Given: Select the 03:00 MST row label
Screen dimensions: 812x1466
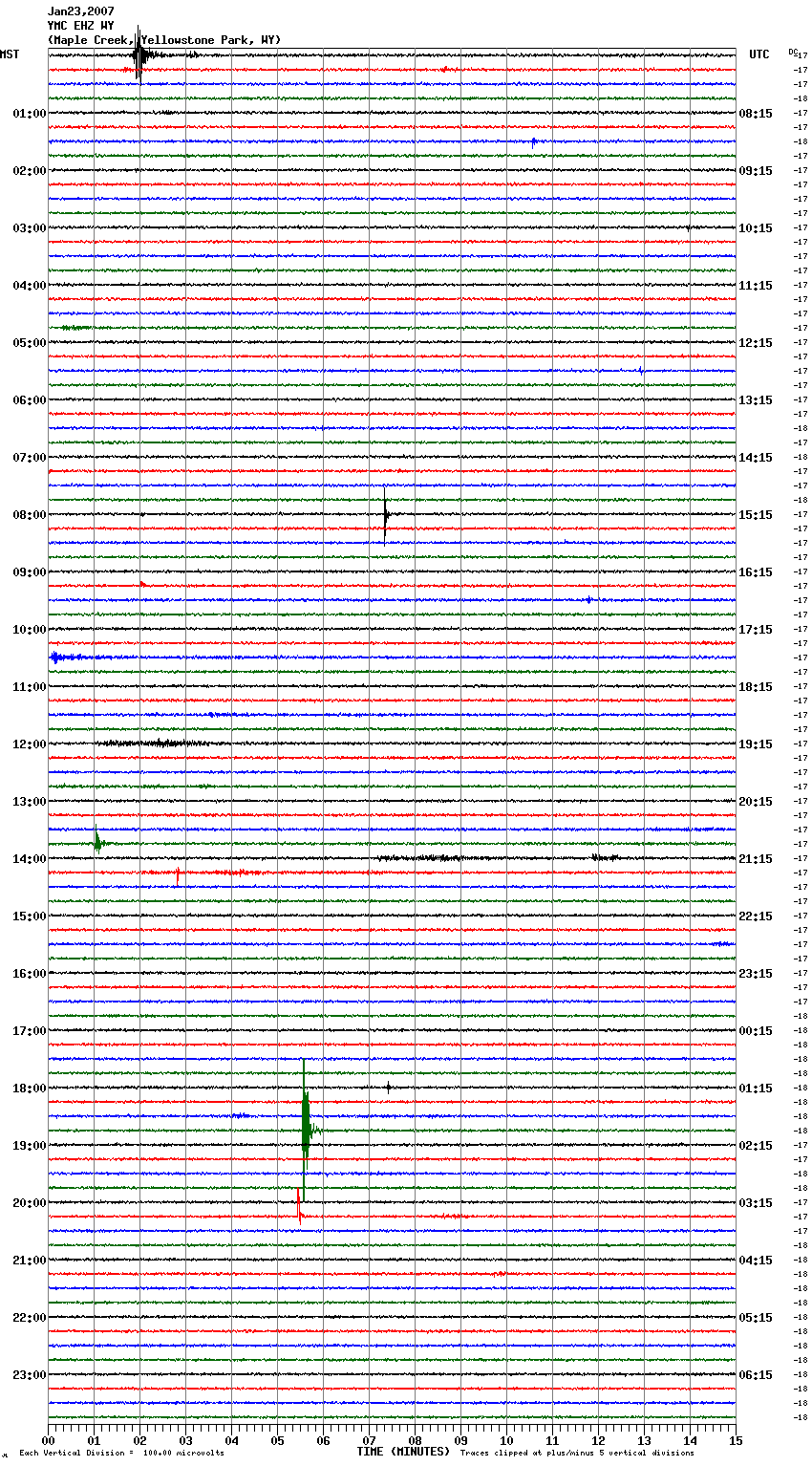Looking at the screenshot, I should point(29,228).
